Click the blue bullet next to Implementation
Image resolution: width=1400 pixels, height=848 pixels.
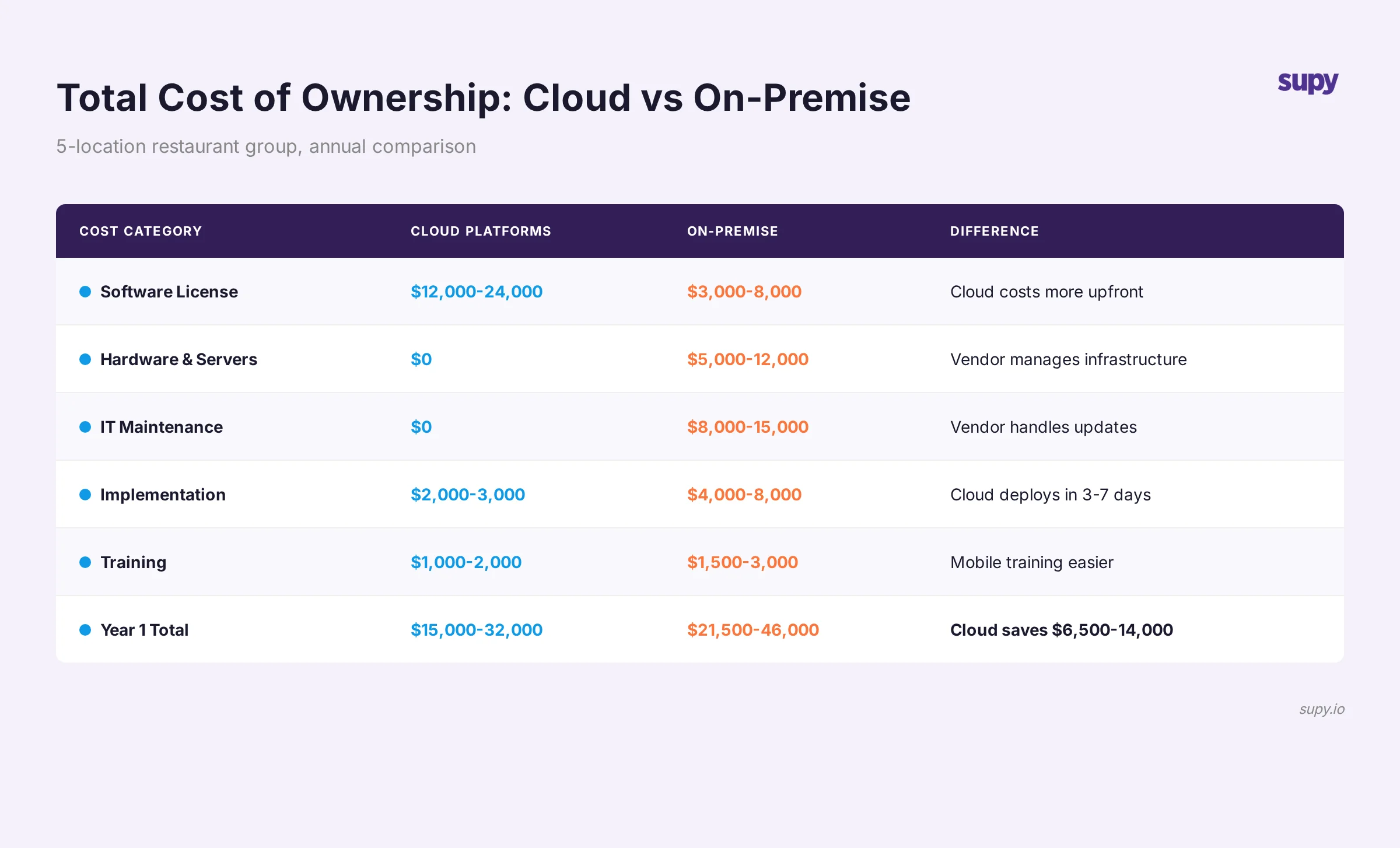point(85,494)
